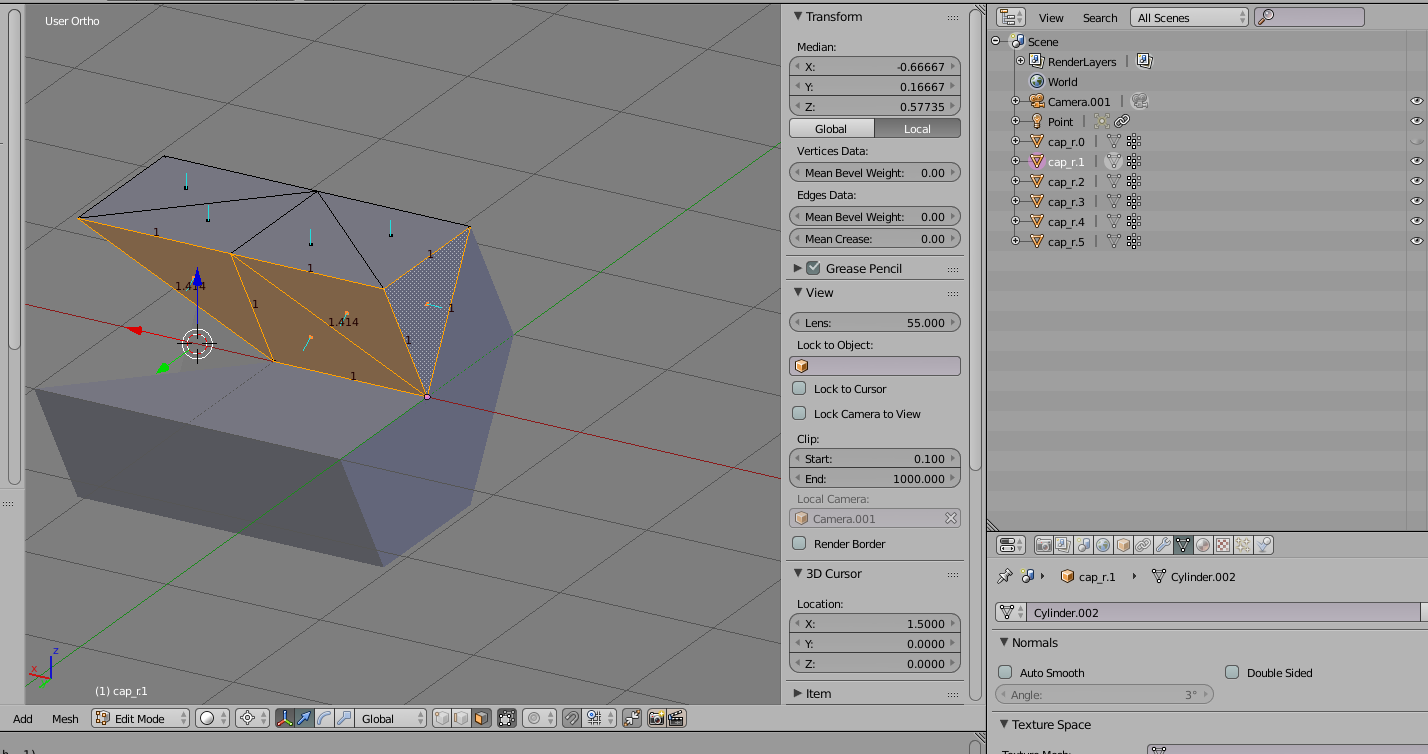Open the Particles sparkle properties tab

(1243, 545)
